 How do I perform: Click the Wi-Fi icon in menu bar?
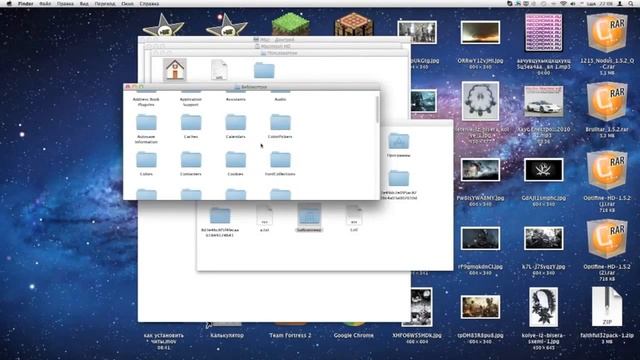pyautogui.click(x=563, y=4)
